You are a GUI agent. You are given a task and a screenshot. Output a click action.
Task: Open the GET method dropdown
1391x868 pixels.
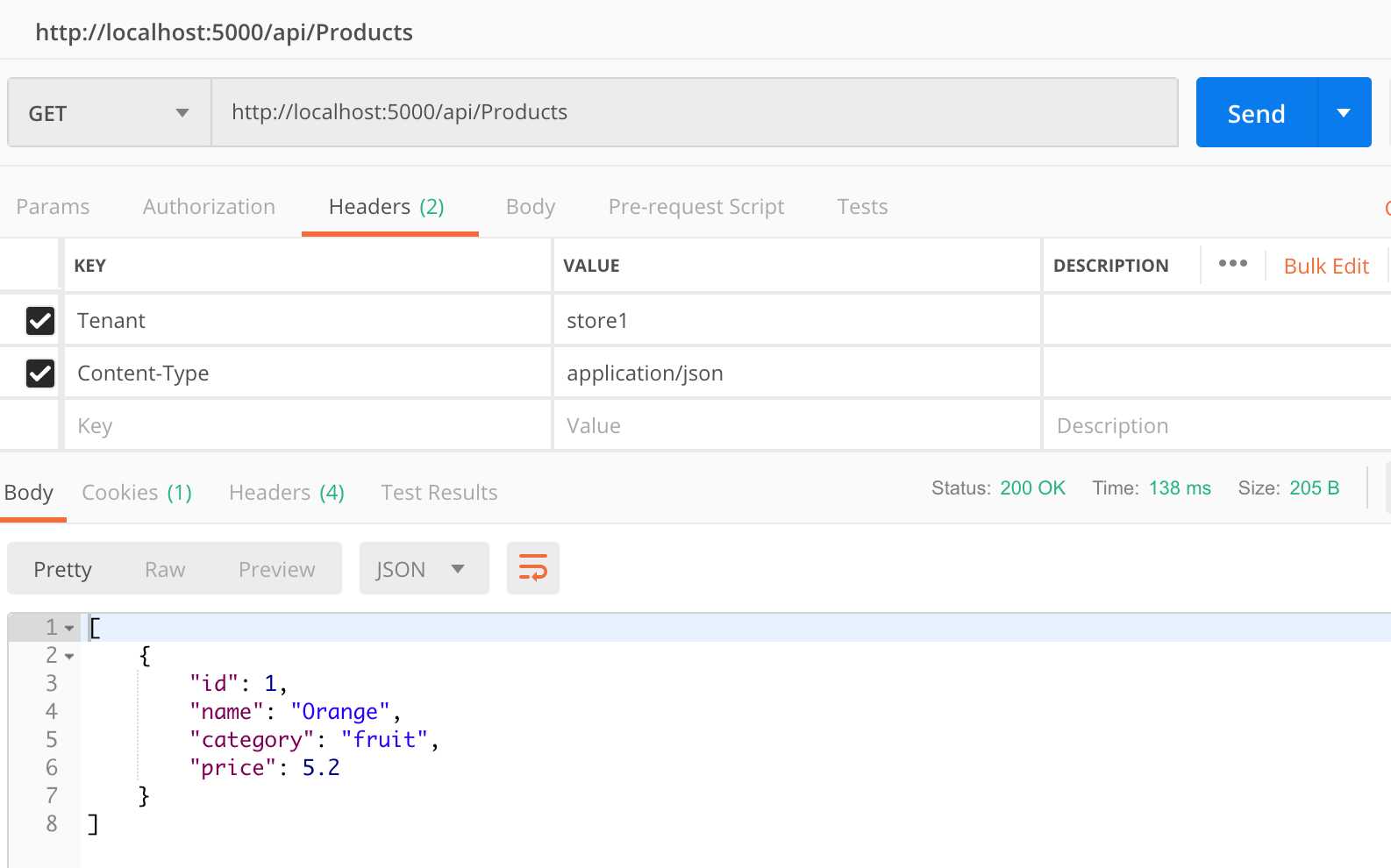[x=110, y=113]
